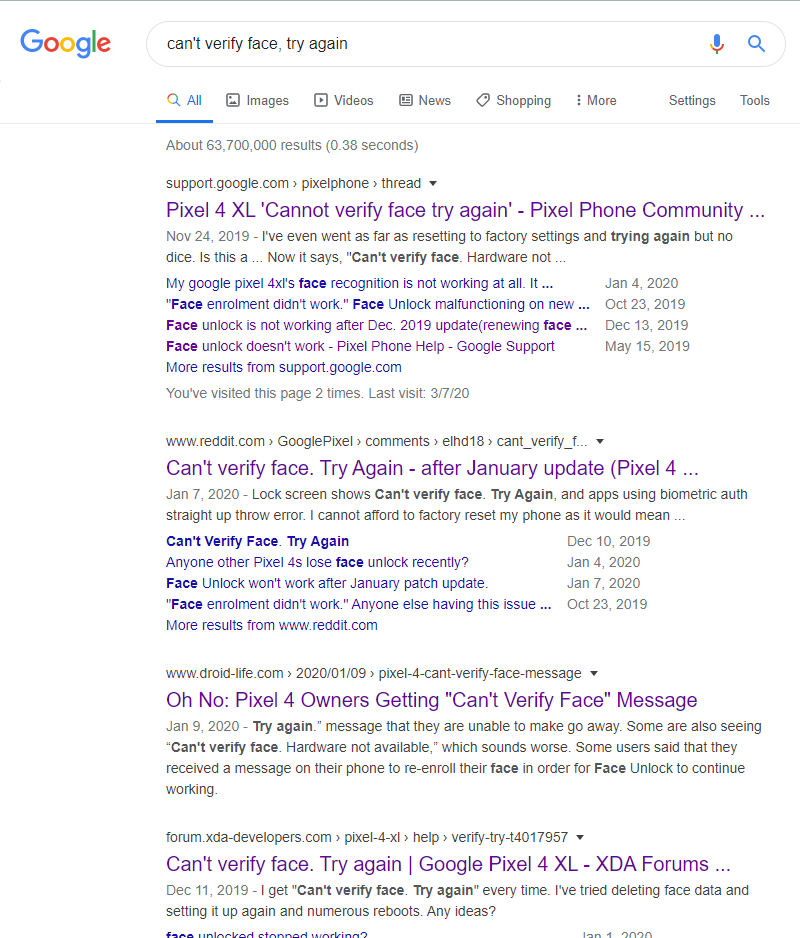800x938 pixels.
Task: Expand forum.xda-developers.com result dropdown arrow
Action: (580, 838)
